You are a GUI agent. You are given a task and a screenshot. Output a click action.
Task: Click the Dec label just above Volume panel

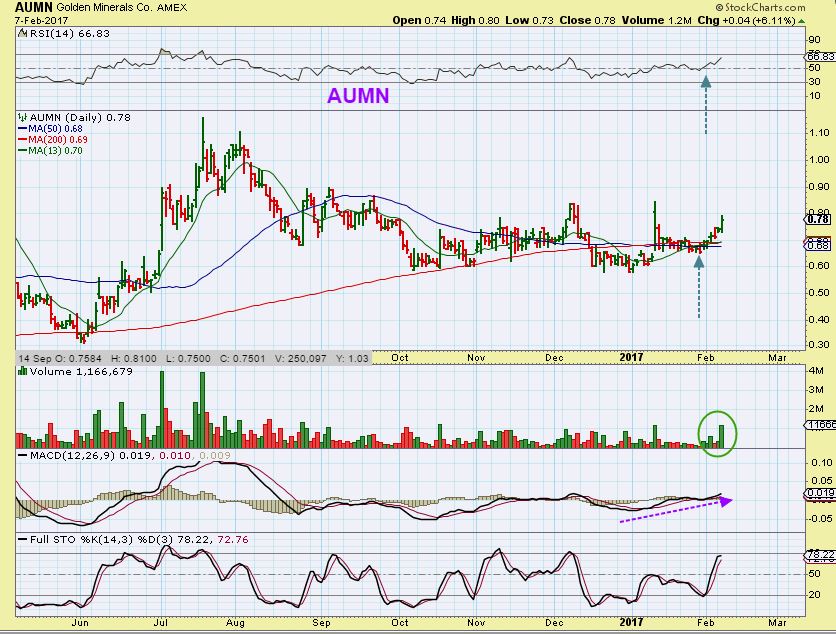point(554,358)
